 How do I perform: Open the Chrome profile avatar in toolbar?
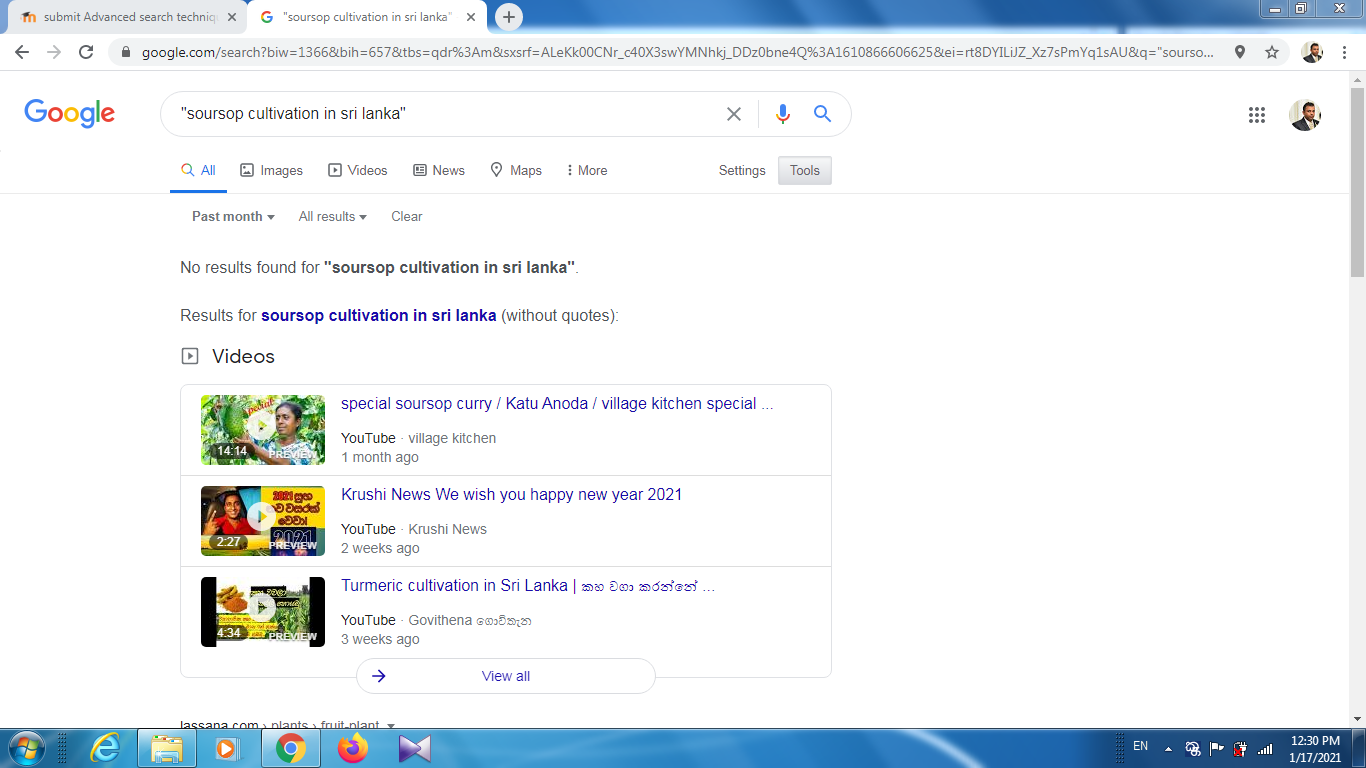pyautogui.click(x=1312, y=52)
